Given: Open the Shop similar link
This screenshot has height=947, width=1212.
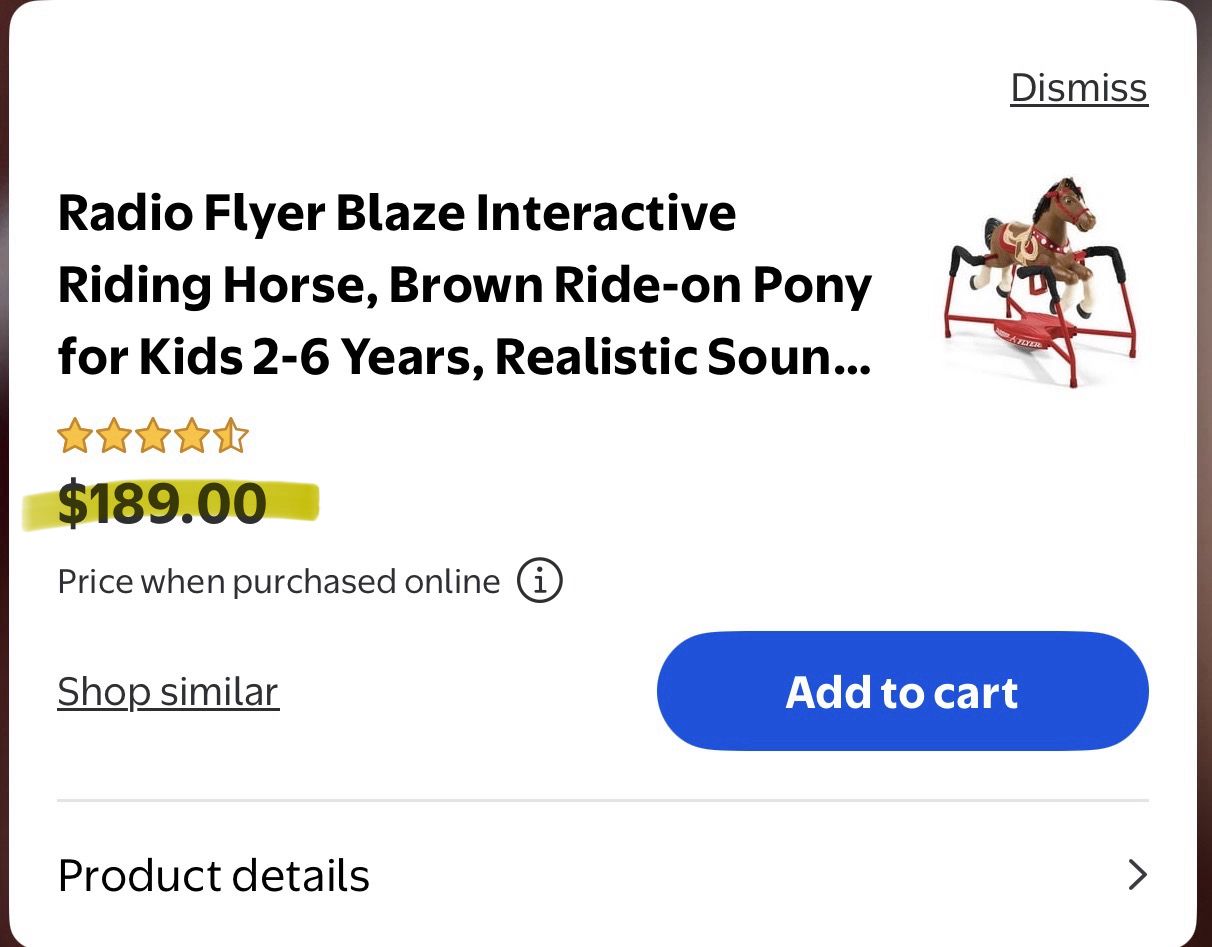Looking at the screenshot, I should (168, 692).
